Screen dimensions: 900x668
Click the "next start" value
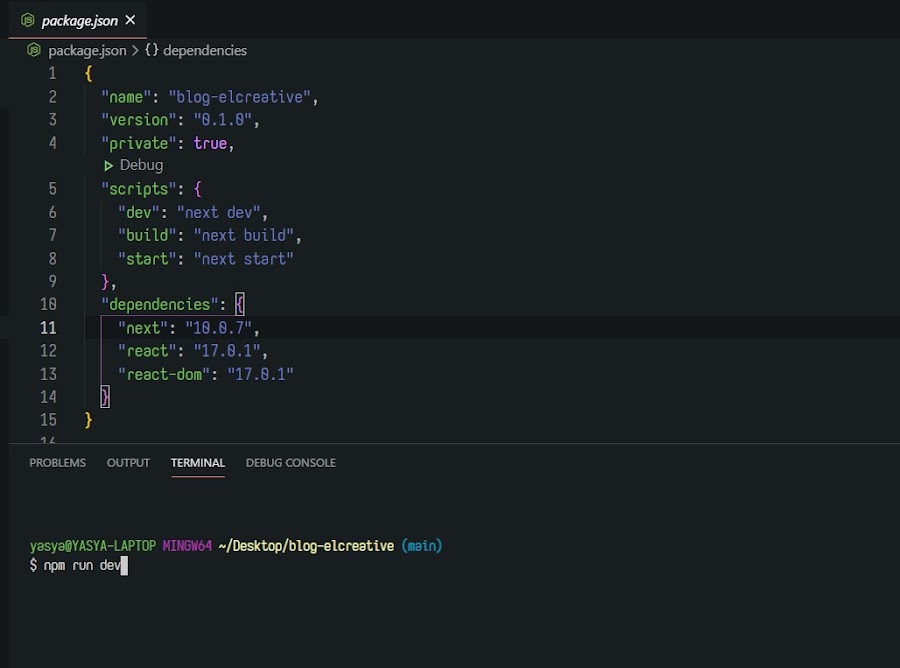pos(243,259)
